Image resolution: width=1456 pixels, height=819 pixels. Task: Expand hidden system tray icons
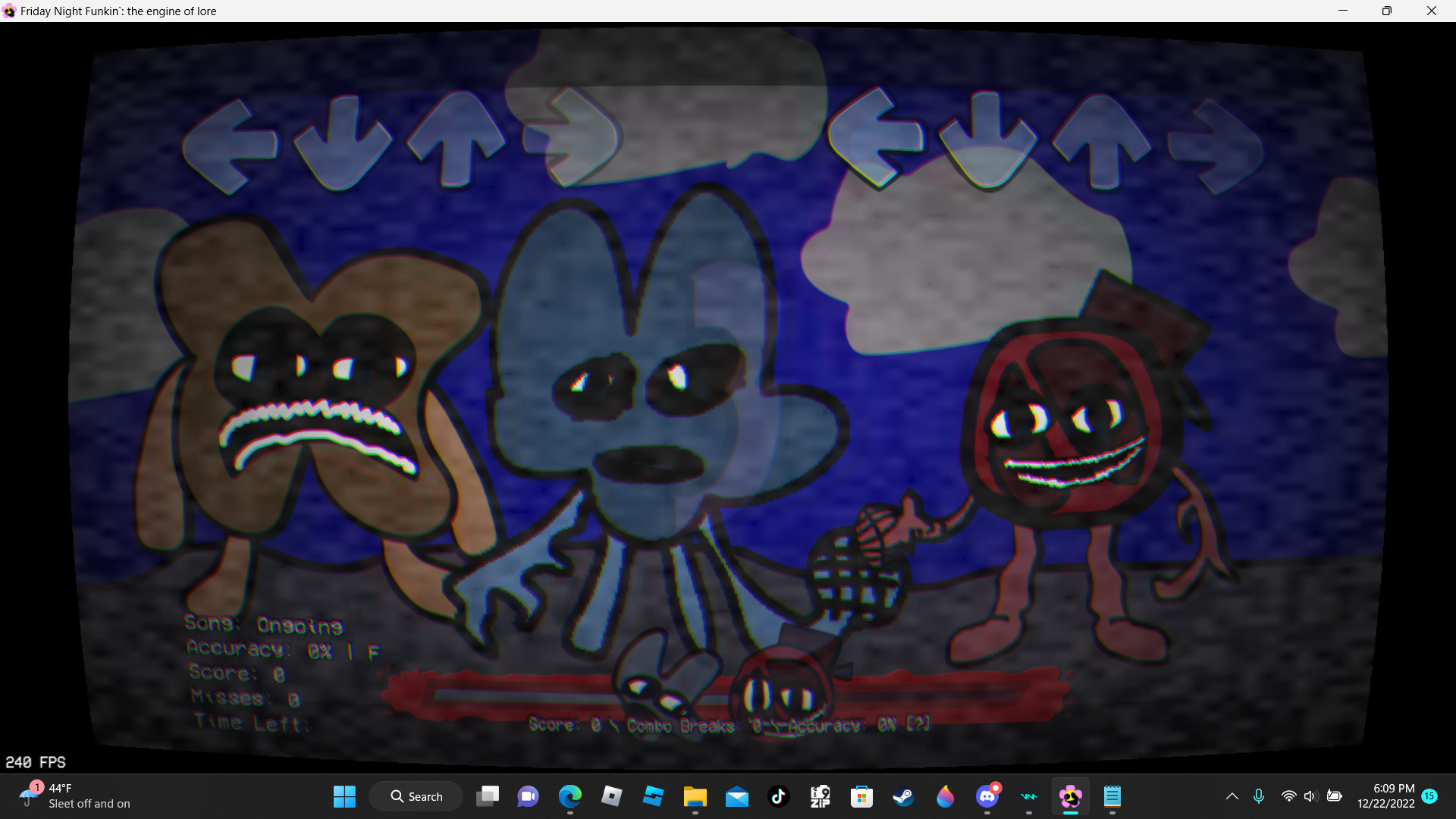[1232, 796]
